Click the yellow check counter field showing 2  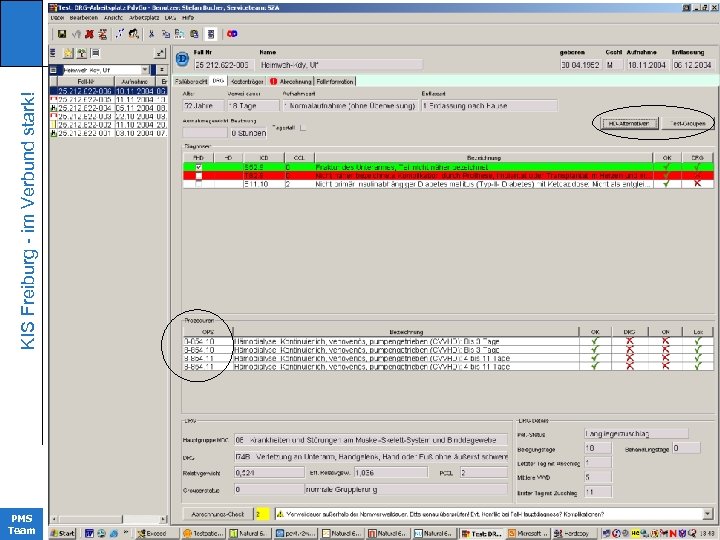pos(262,514)
